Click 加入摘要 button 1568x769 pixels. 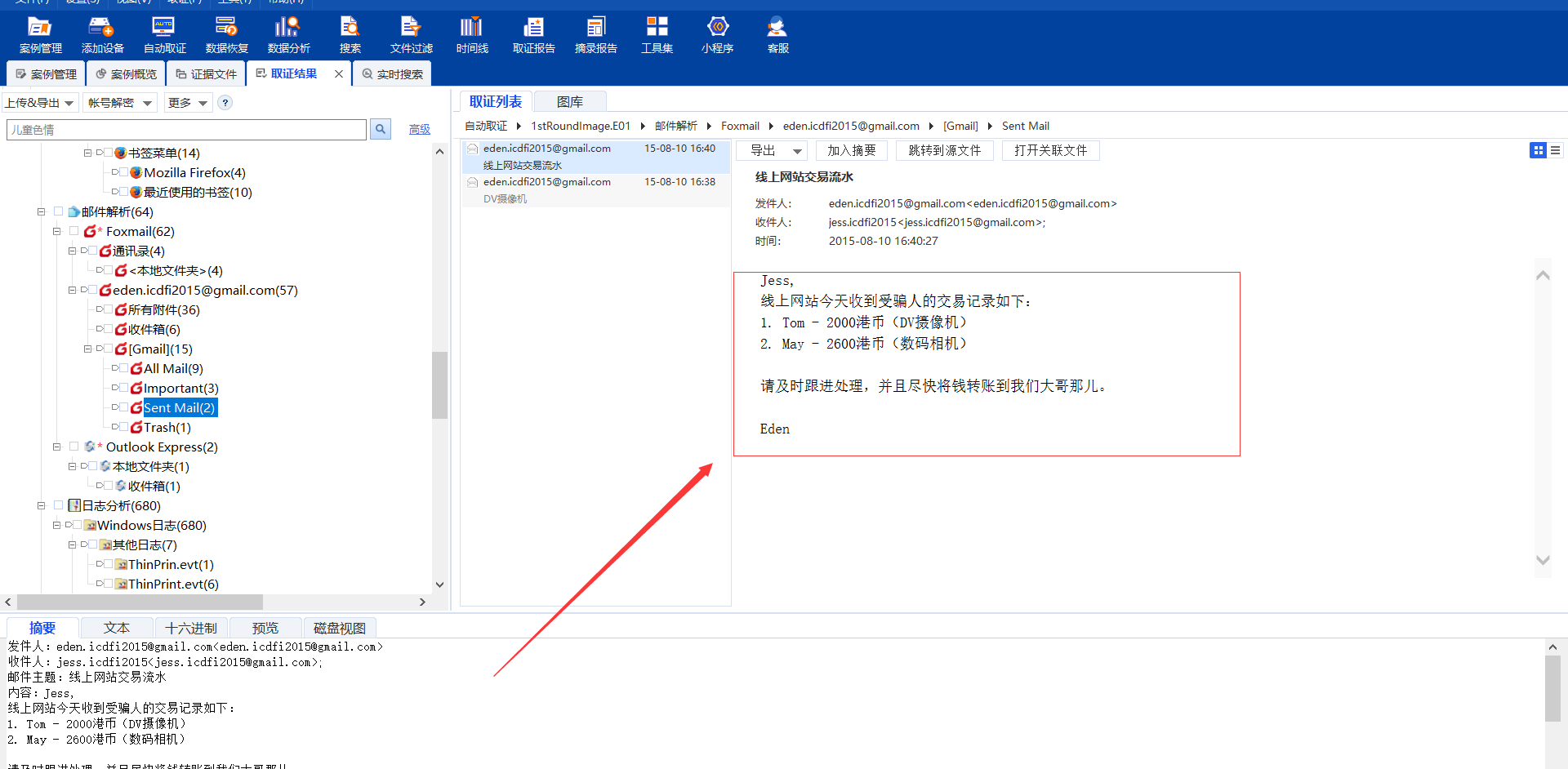[851, 150]
